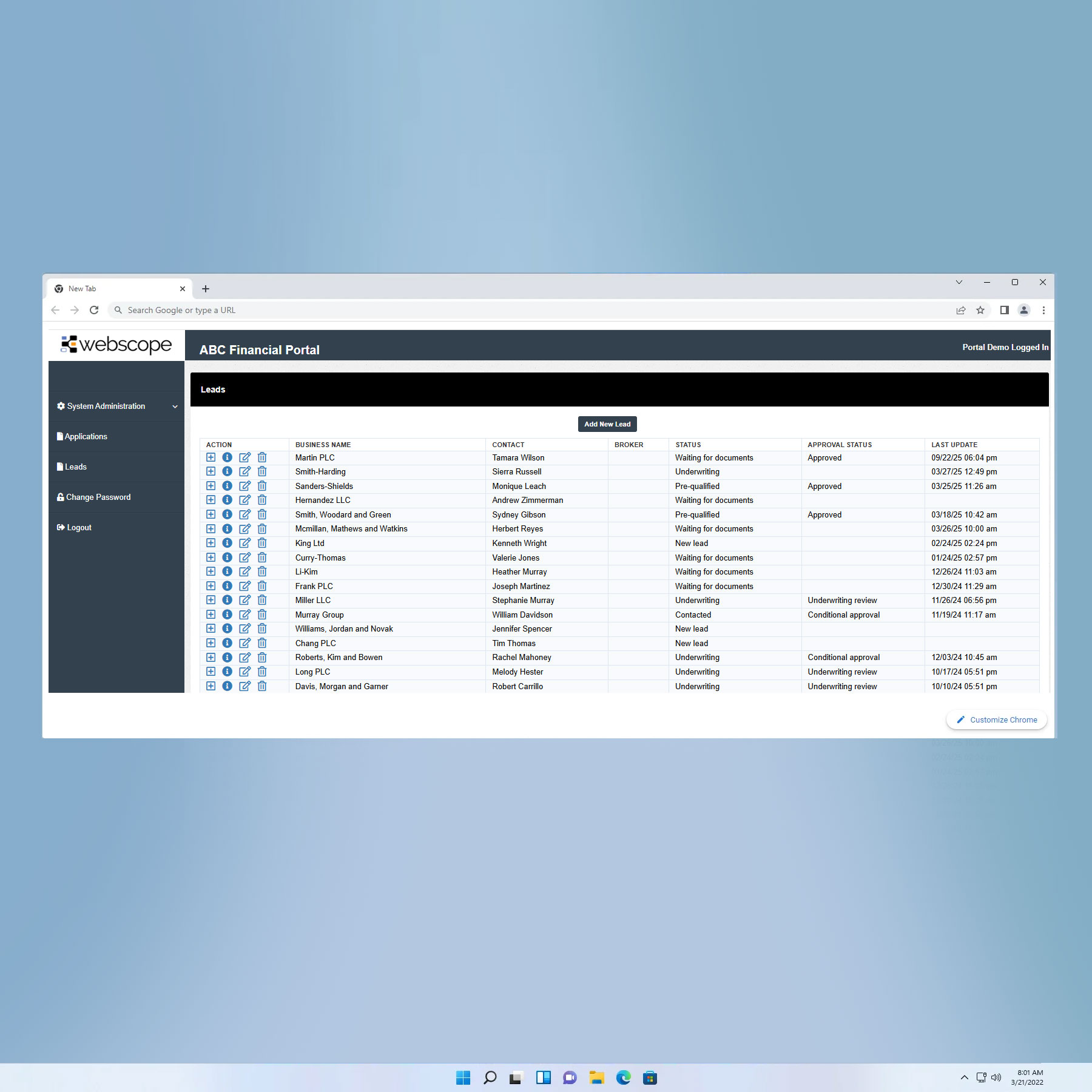Go to Leads in the sidebar

(75, 467)
